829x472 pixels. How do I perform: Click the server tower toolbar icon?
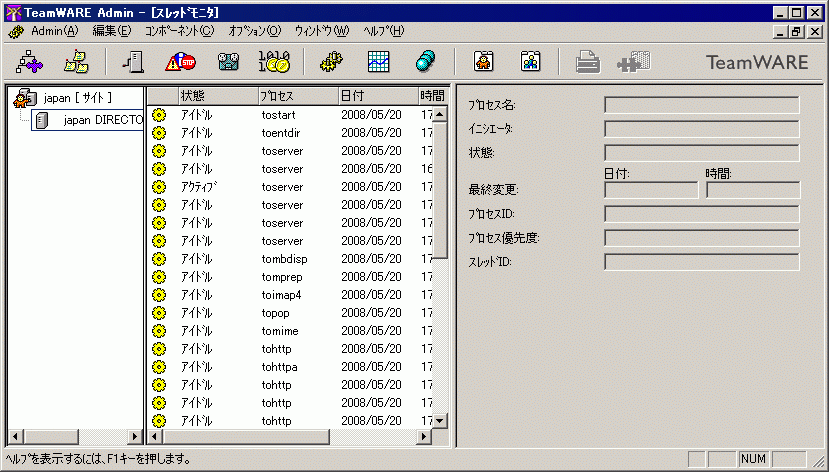tap(133, 62)
